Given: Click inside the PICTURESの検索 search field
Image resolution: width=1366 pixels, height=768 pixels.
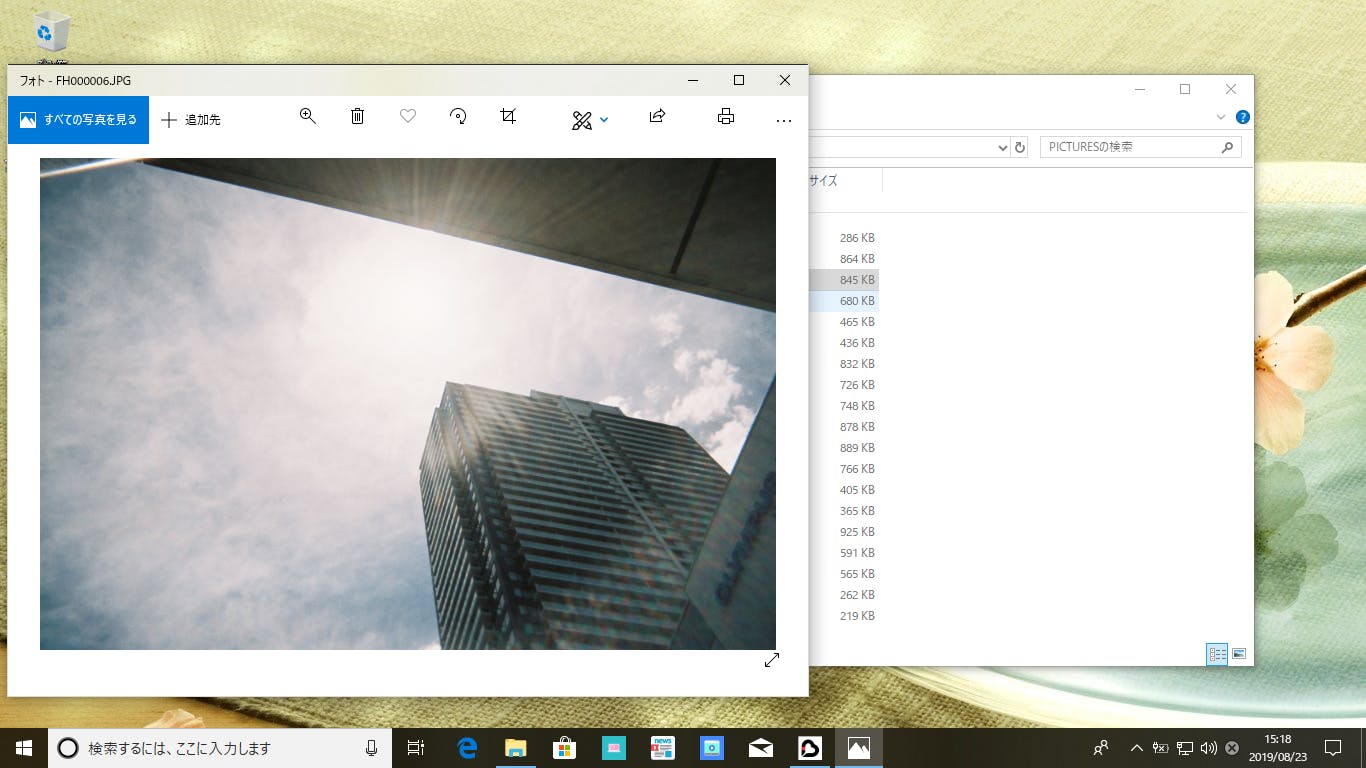Looking at the screenshot, I should point(1128,147).
